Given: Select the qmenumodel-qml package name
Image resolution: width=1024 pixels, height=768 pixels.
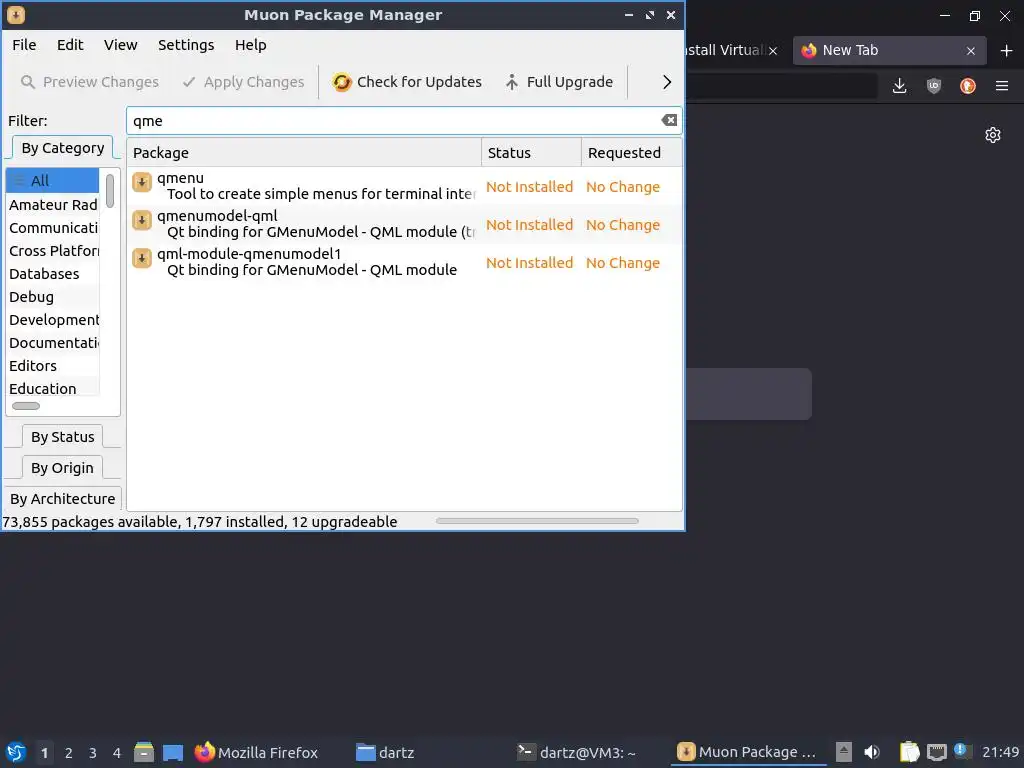Looking at the screenshot, I should point(217,216).
